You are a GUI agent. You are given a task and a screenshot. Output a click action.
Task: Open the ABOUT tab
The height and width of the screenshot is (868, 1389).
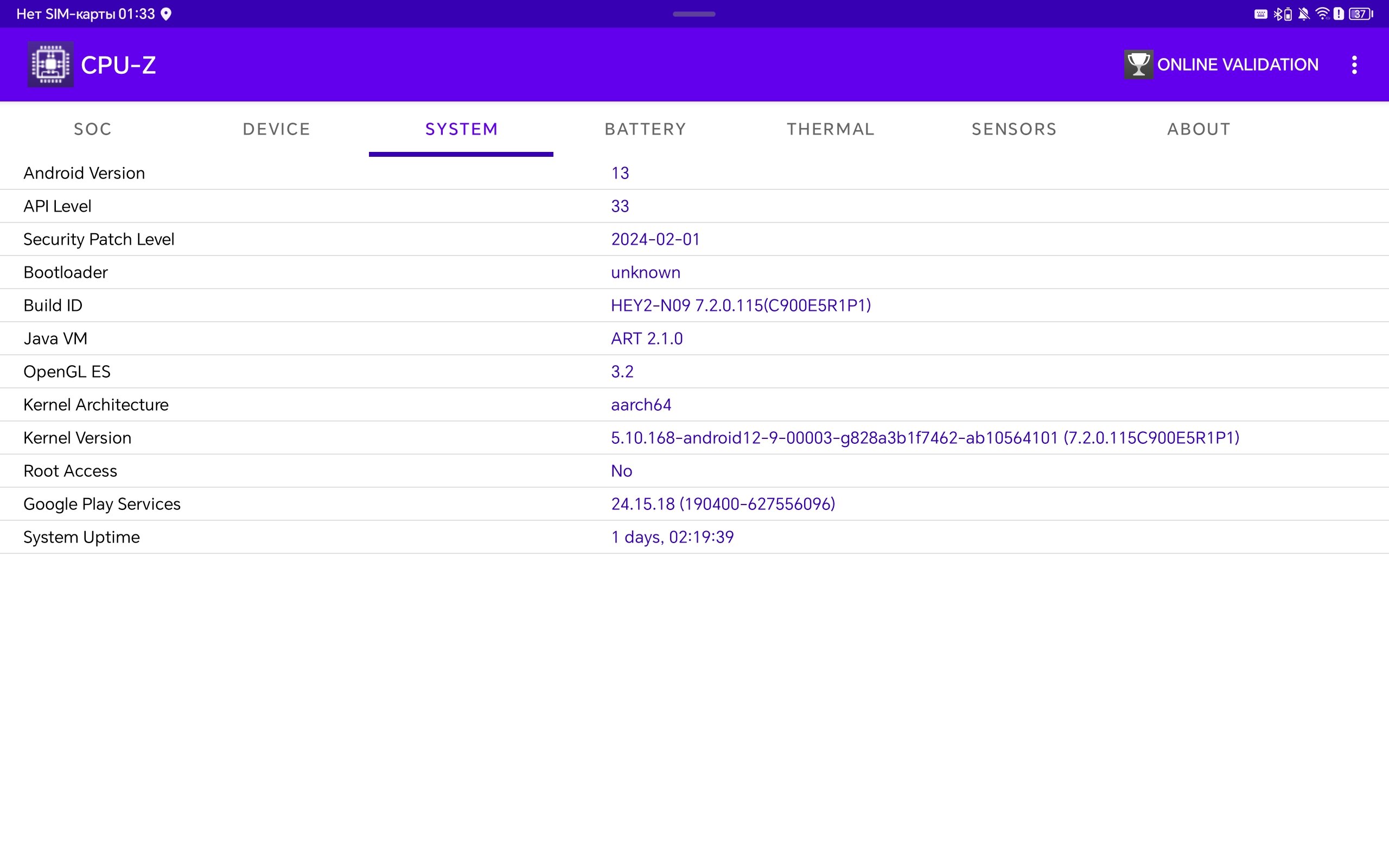1199,129
